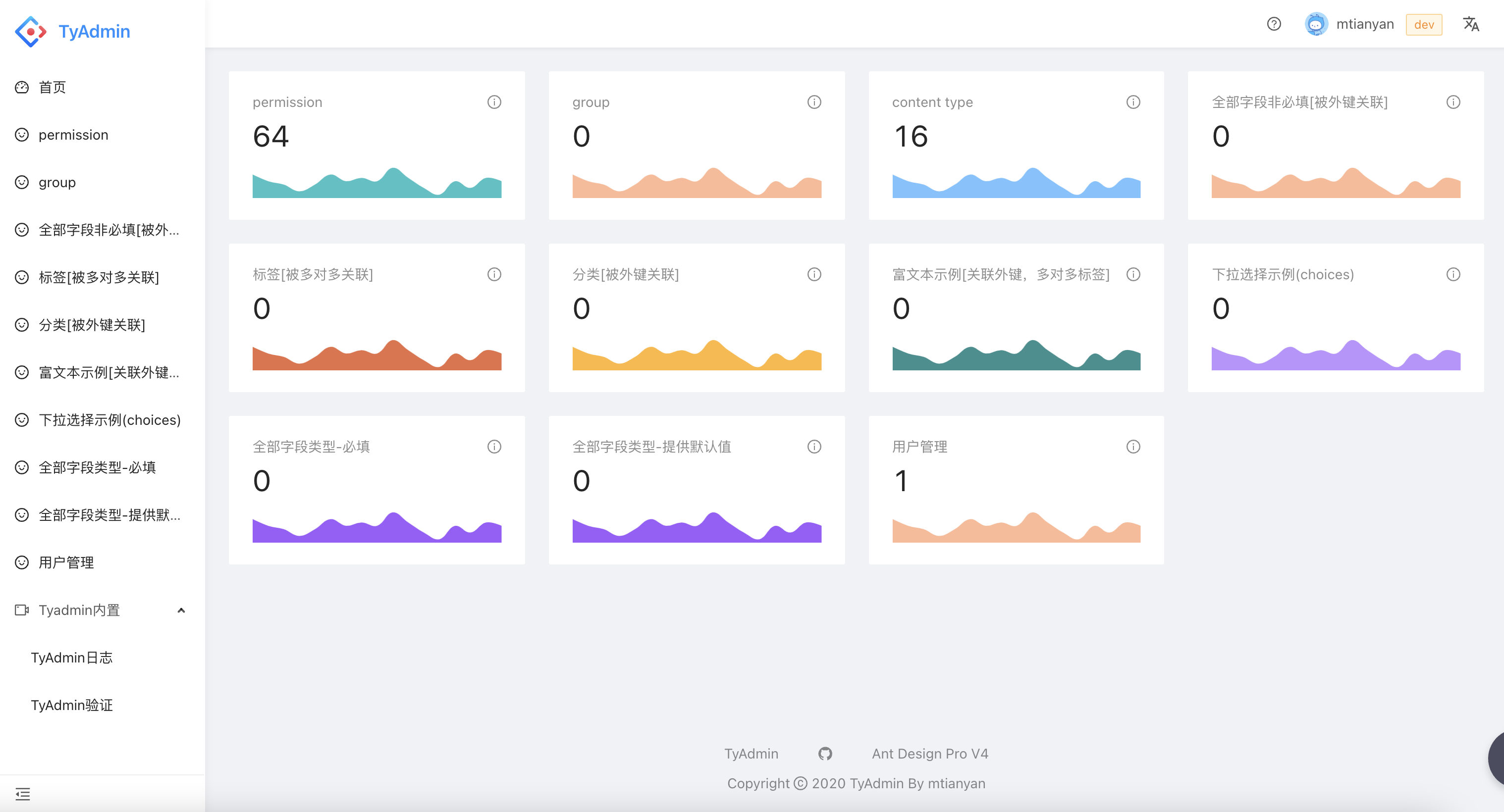Click the TyAdmin footer link
This screenshot has height=812, width=1504.
(x=751, y=754)
